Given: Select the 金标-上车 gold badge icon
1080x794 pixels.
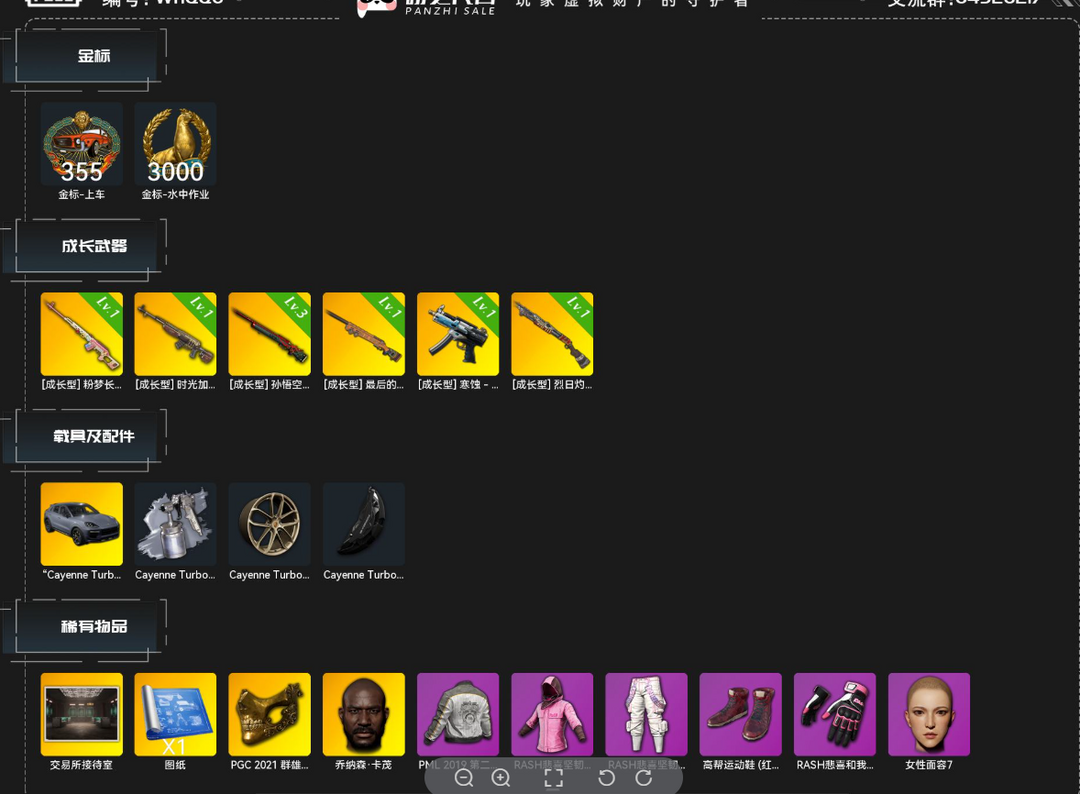Looking at the screenshot, I should click(82, 144).
